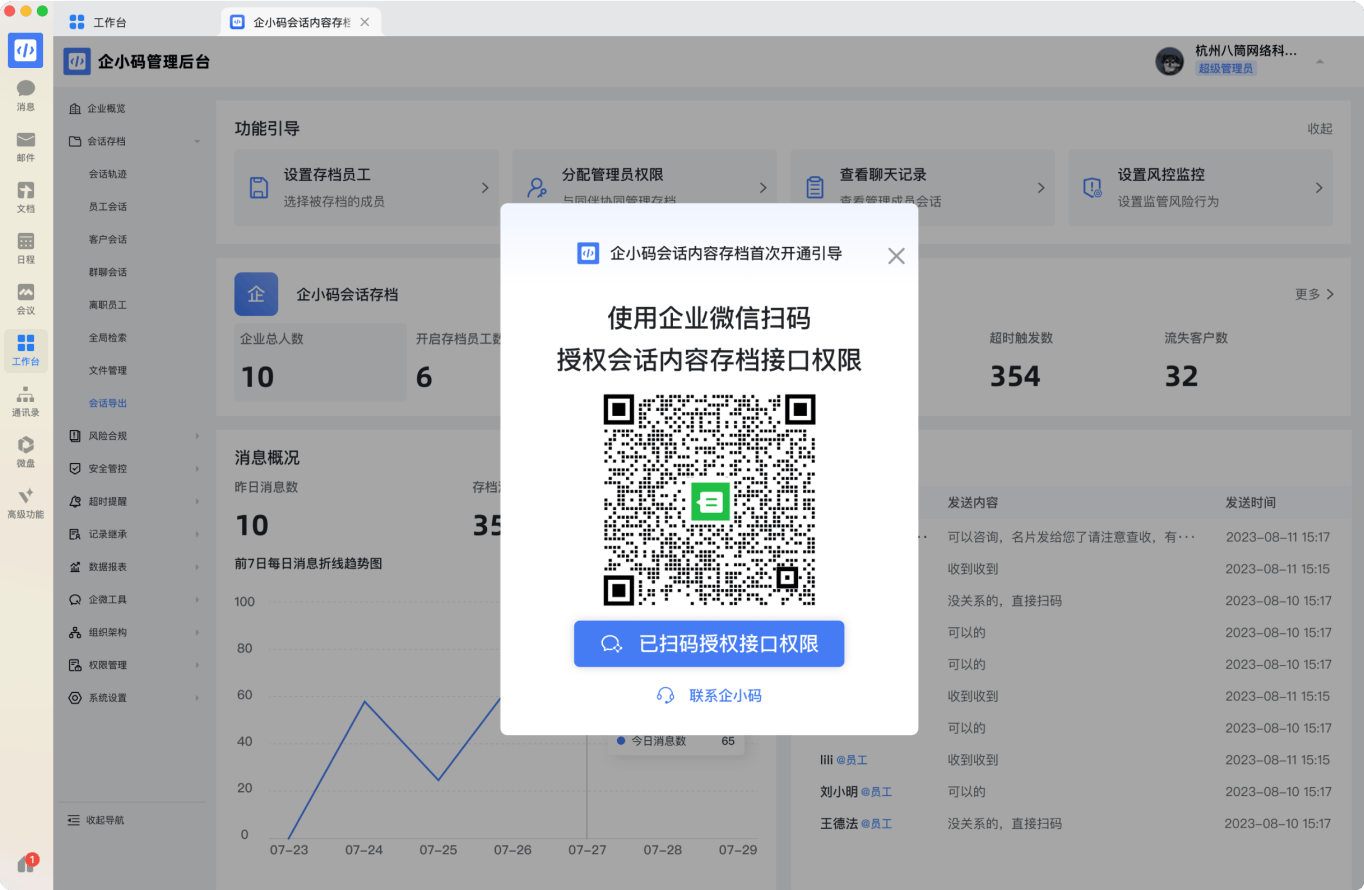The height and width of the screenshot is (890, 1364).
Task: Click the 收起导航 text button
Action: click(105, 820)
